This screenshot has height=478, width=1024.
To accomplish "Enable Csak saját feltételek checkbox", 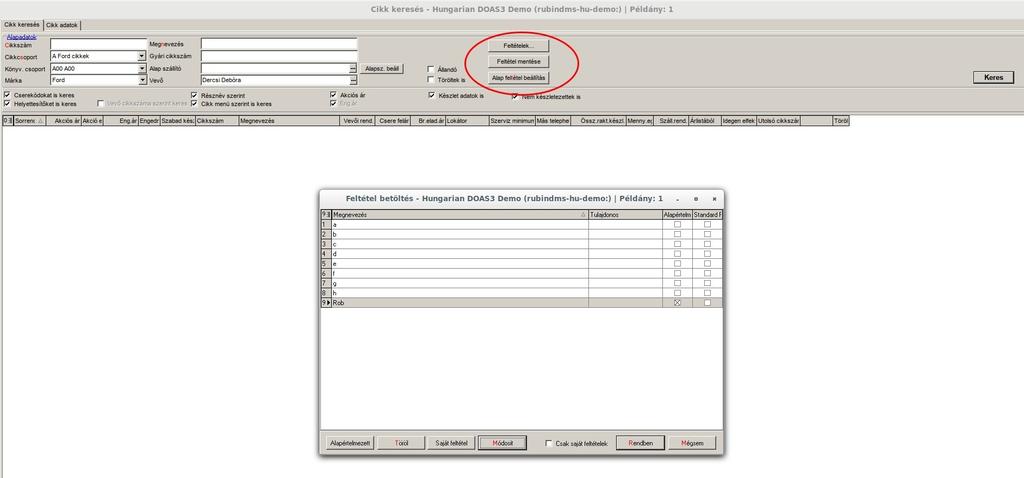I will [549, 443].
